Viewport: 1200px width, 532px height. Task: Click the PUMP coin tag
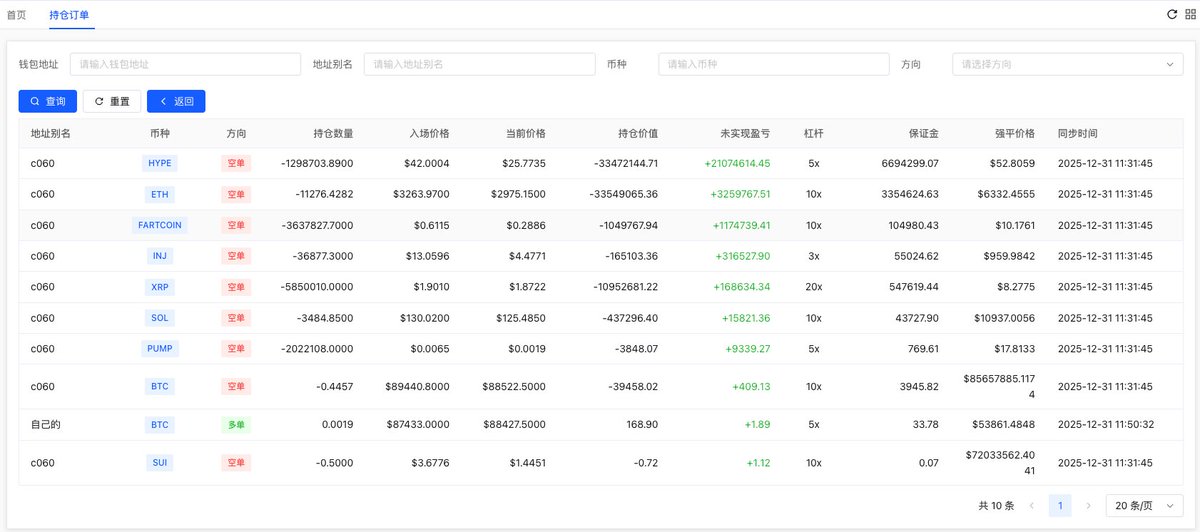(160, 349)
